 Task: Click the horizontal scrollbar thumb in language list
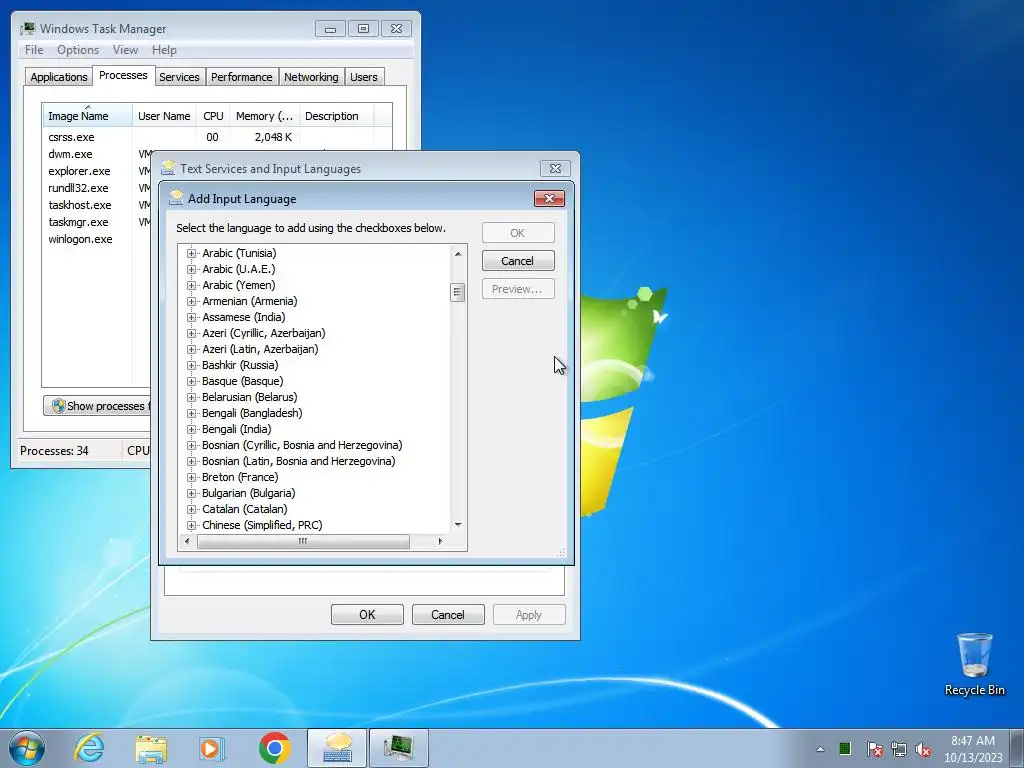303,541
